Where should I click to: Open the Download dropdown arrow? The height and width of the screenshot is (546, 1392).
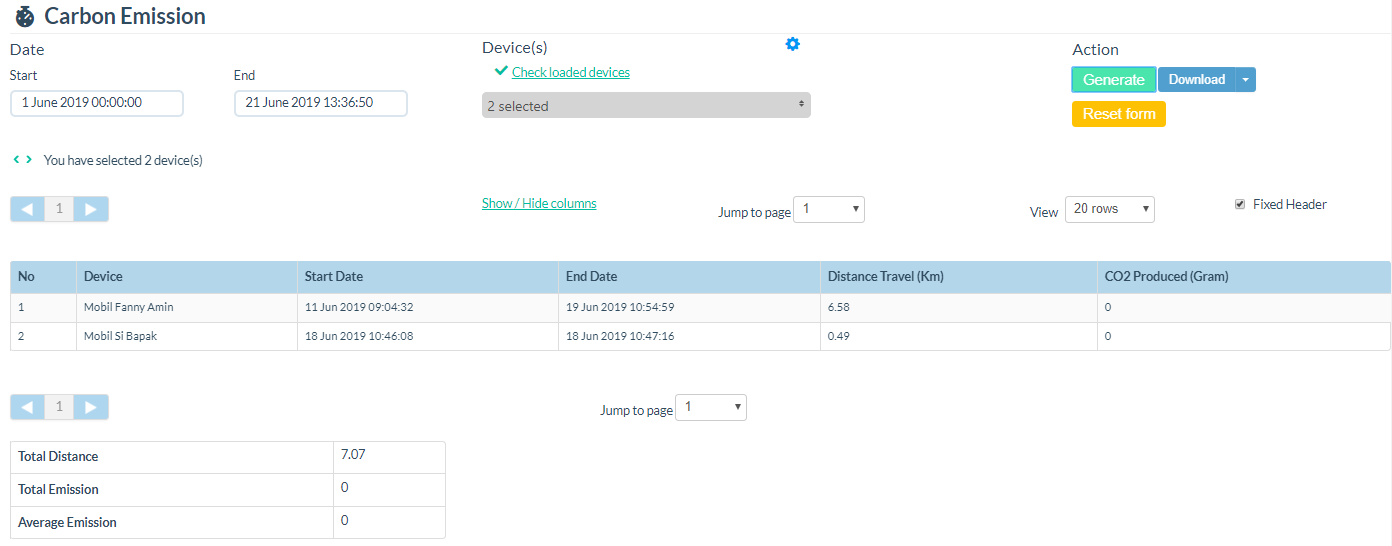tap(1245, 80)
